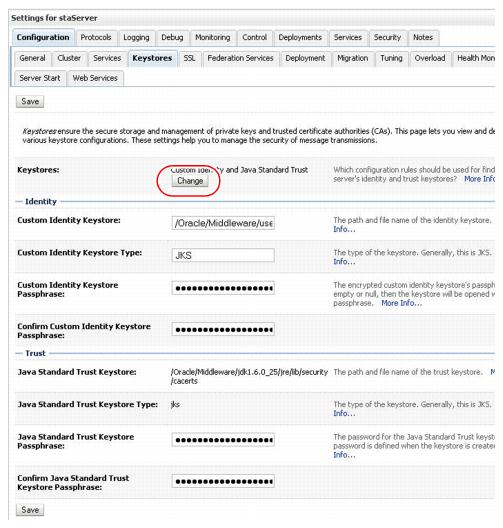Click Confirm Java Standard Trust Keystore Passphrase field
503x528 pixels.
coord(223,482)
